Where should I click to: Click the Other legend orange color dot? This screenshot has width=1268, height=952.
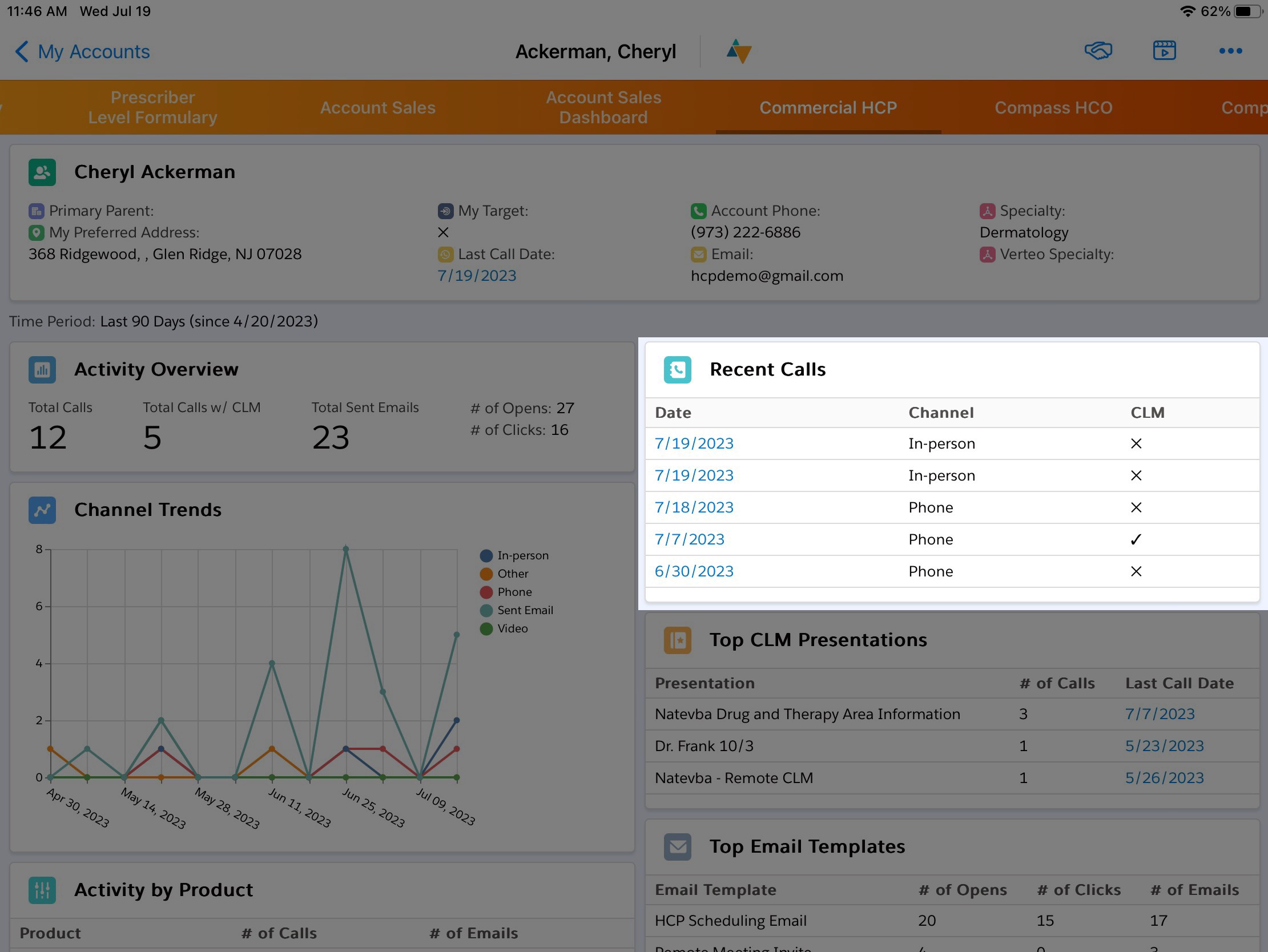[486, 574]
